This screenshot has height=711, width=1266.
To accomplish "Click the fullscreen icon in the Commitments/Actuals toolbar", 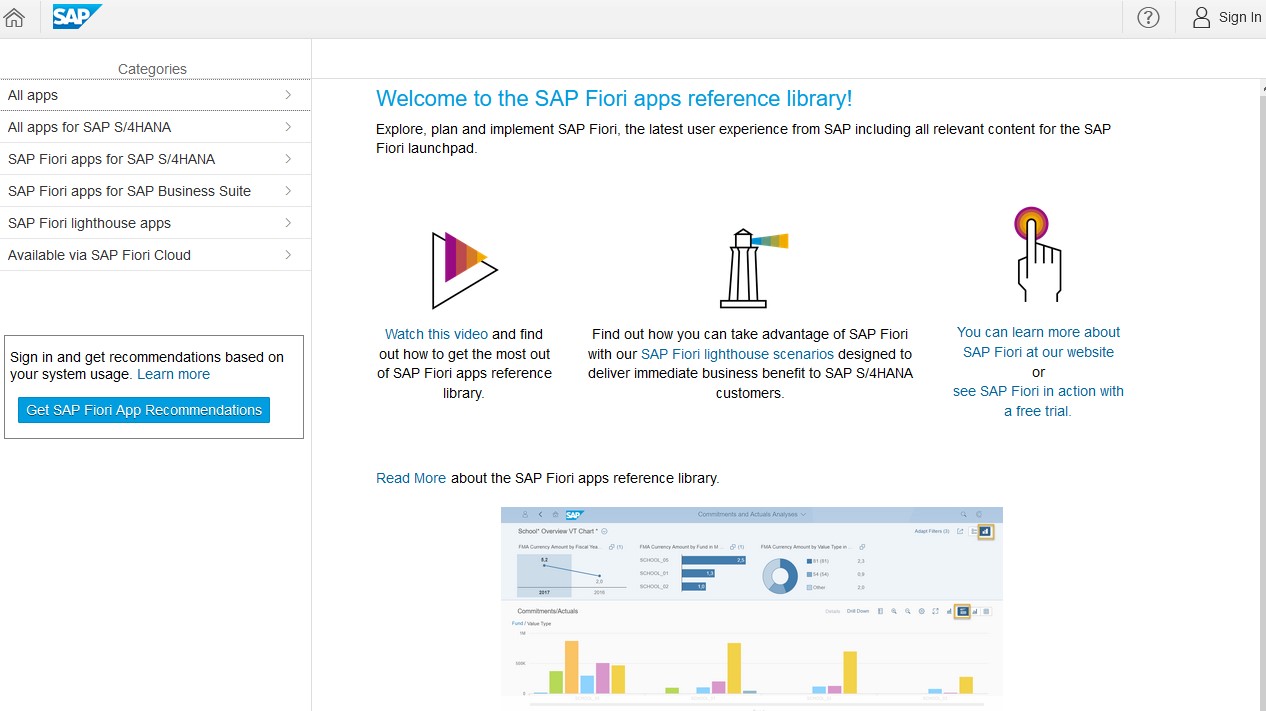I will (x=936, y=611).
